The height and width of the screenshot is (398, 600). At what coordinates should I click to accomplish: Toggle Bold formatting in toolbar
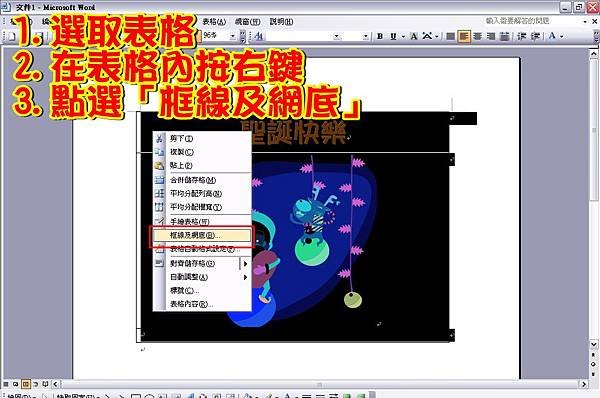tap(380, 36)
